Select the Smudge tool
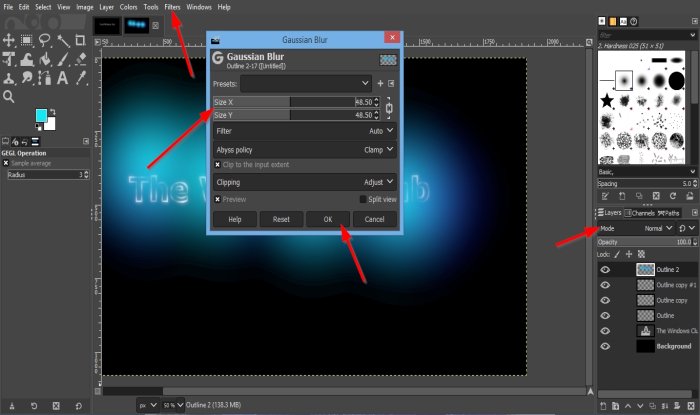Viewport: 700px width, 415px height. click(27, 79)
